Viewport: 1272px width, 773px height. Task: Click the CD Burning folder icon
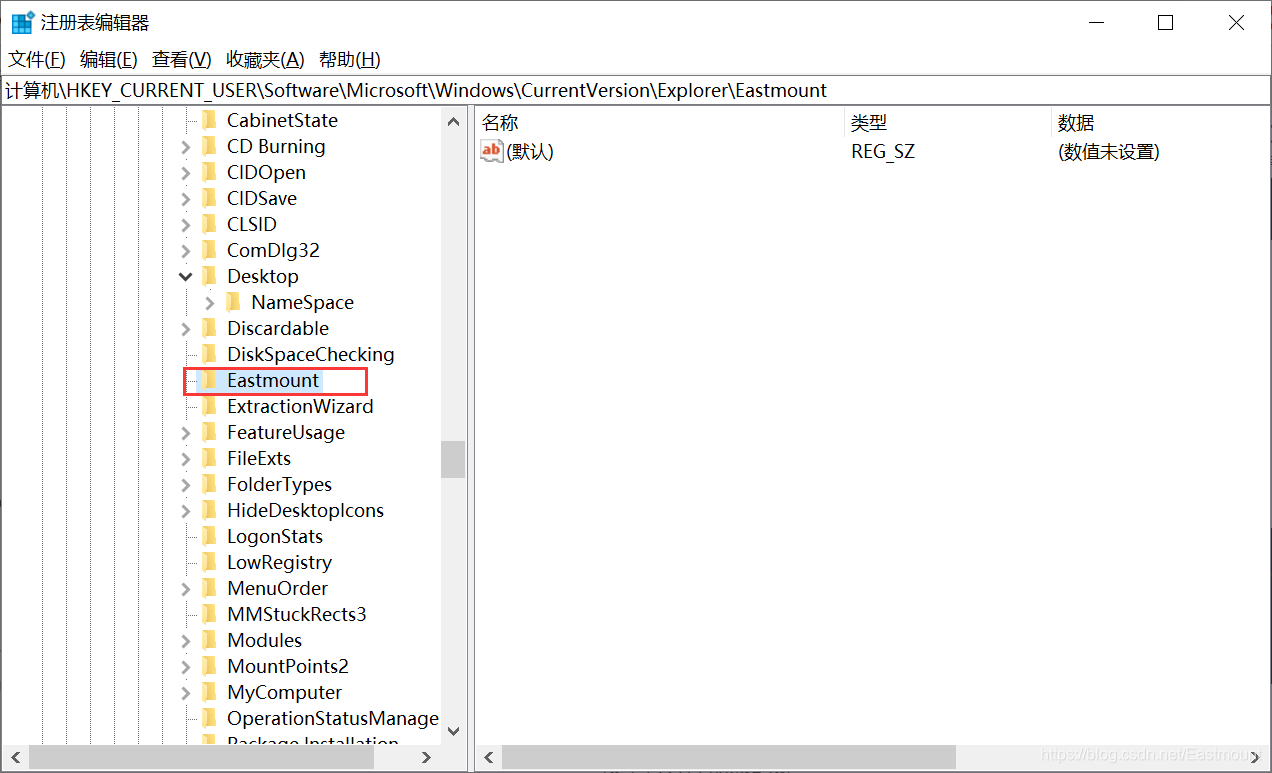tap(209, 146)
